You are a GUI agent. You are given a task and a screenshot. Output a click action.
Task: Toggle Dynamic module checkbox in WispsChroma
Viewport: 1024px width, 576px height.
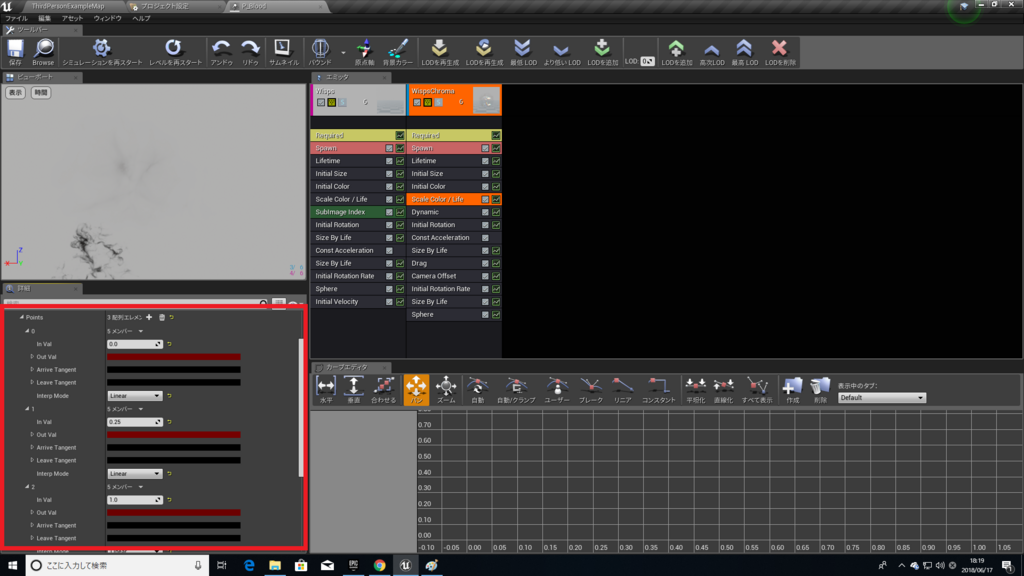485,212
